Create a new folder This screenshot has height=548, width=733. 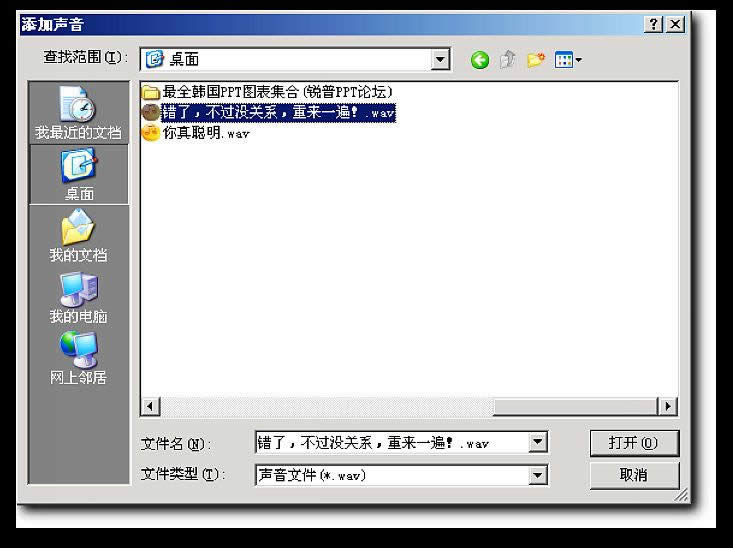[x=536, y=60]
